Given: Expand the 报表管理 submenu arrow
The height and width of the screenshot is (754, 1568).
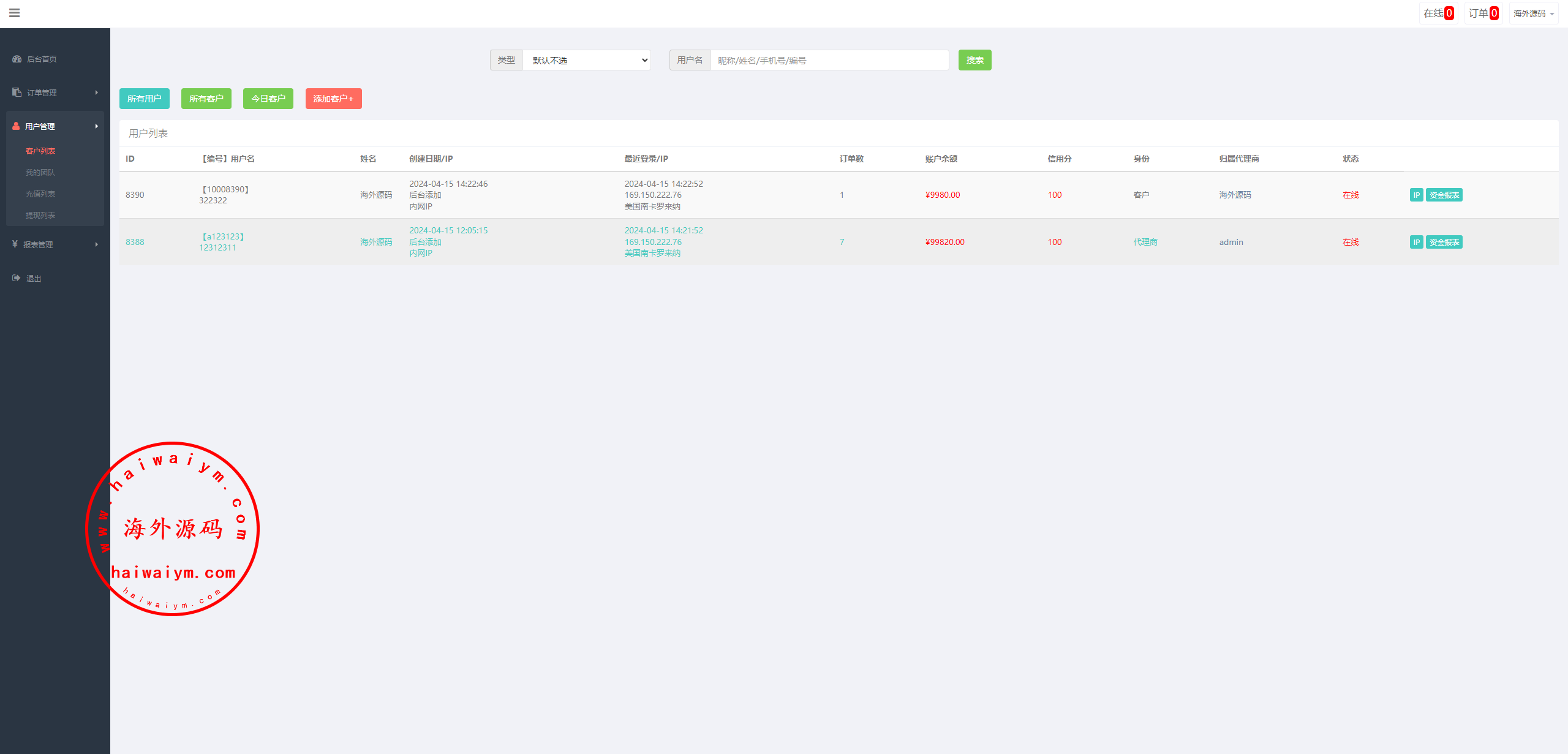Looking at the screenshot, I should click(x=97, y=244).
